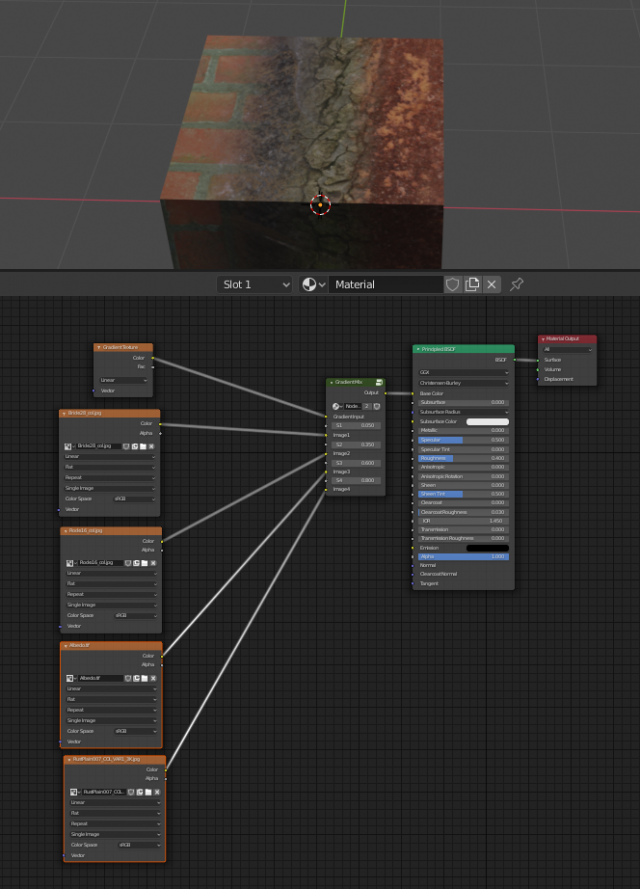This screenshot has height=889, width=640.
Task: Create new image copy in Rocks16 node
Action: tap(136, 563)
